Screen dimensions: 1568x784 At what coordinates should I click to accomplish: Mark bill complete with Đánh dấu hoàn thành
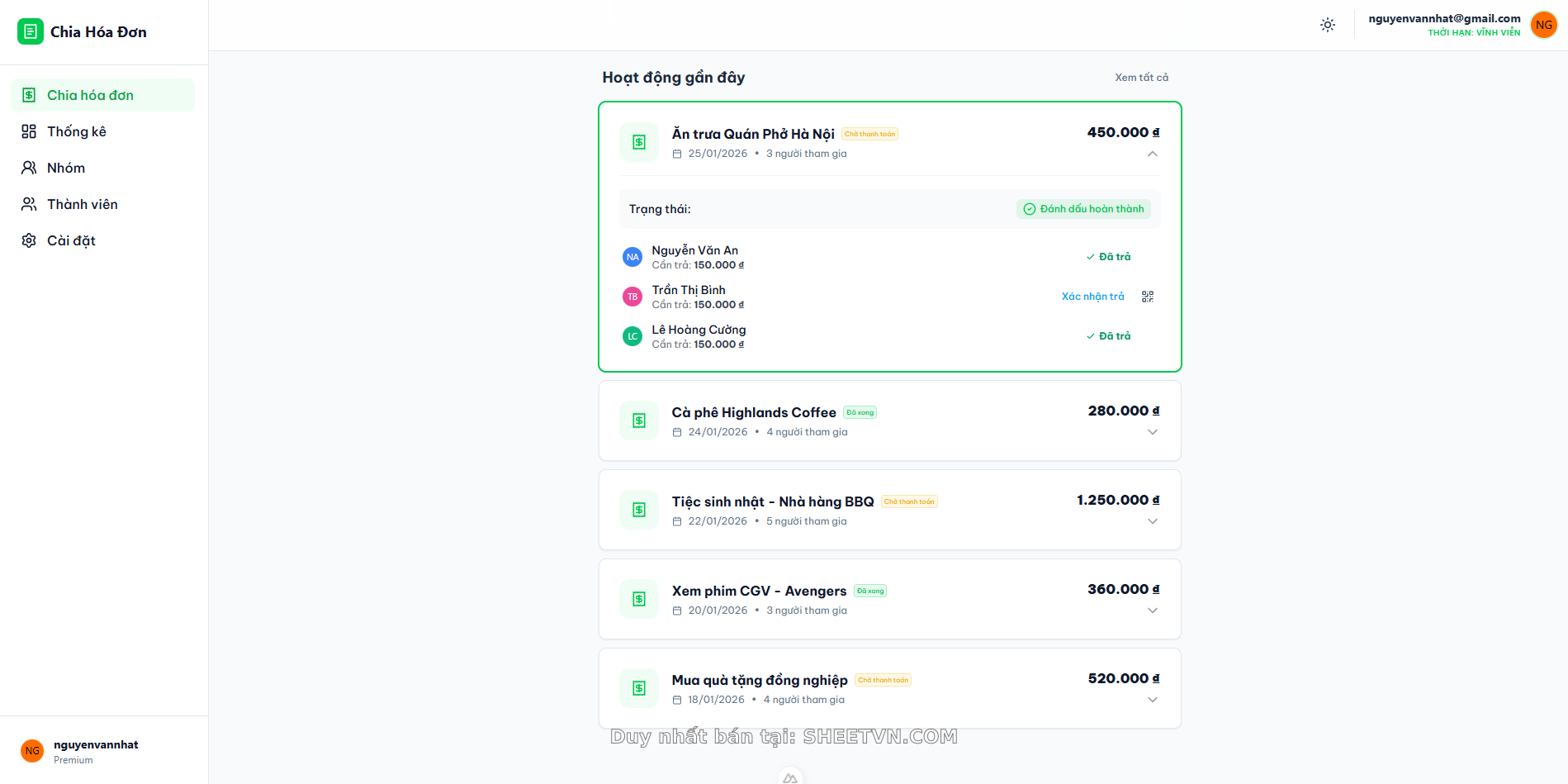pyautogui.click(x=1083, y=209)
